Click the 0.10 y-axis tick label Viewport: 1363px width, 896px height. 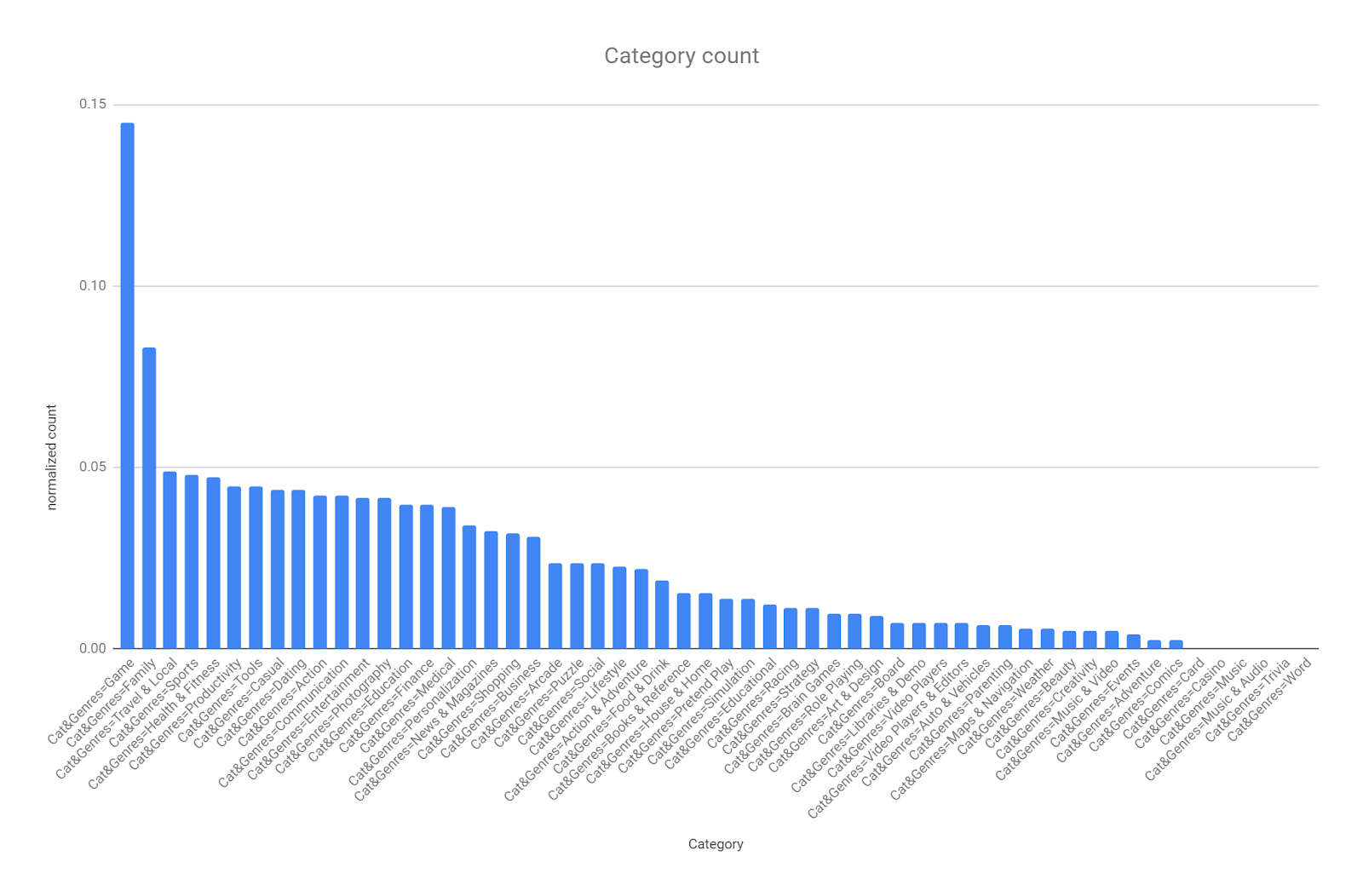pyautogui.click(x=93, y=285)
